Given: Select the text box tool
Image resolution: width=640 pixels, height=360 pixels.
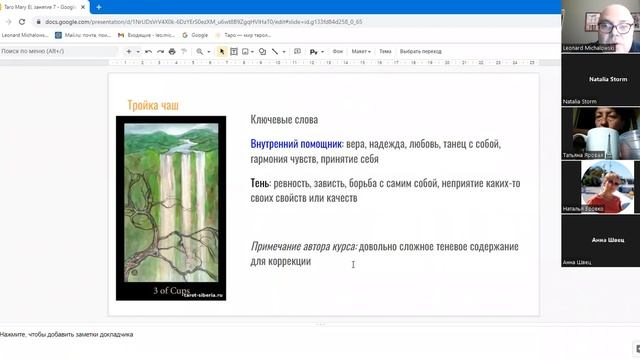Looking at the screenshot, I should [x=234, y=51].
